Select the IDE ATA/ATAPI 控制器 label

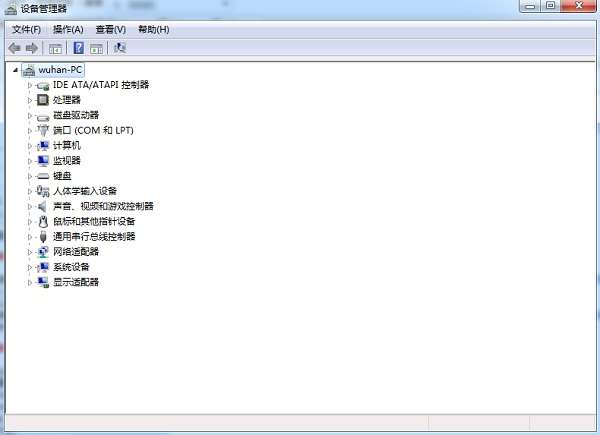pyautogui.click(x=101, y=85)
